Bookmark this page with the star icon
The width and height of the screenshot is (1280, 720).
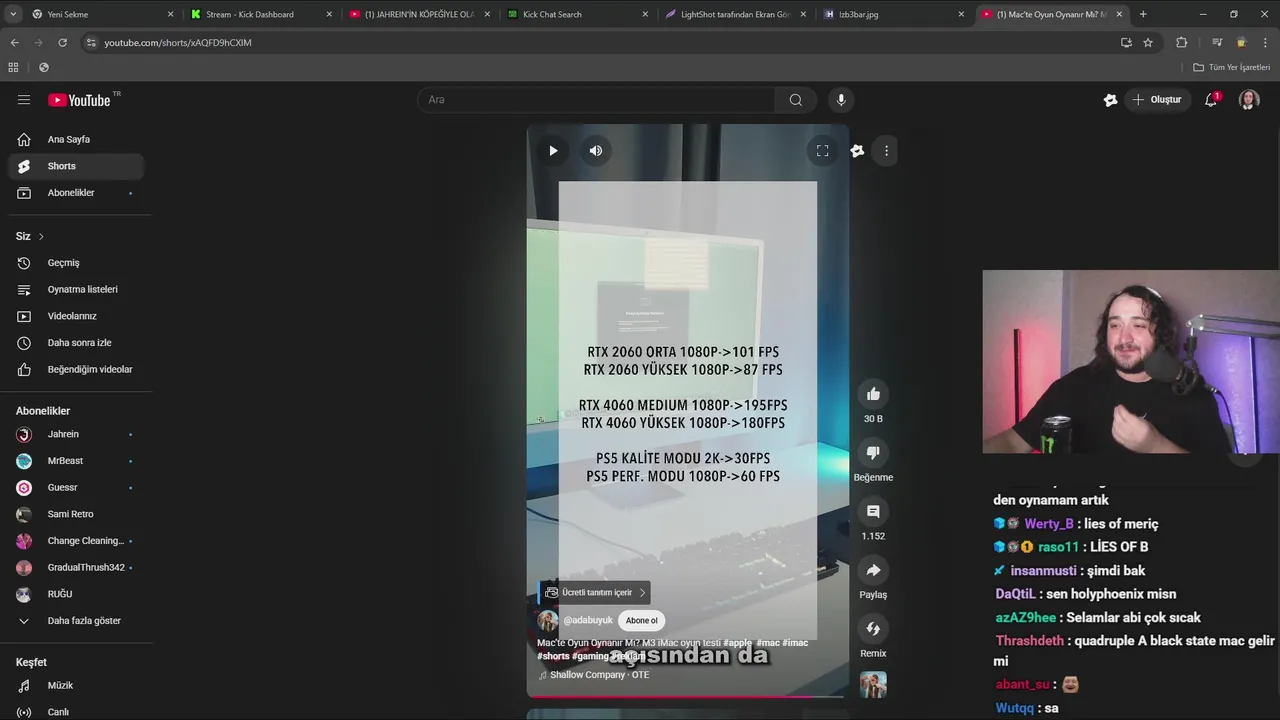pyautogui.click(x=1148, y=43)
